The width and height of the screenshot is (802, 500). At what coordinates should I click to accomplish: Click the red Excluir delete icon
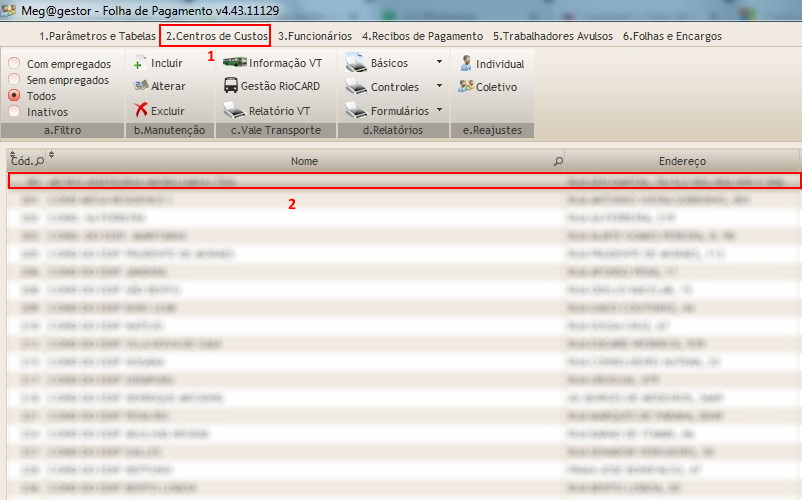pyautogui.click(x=141, y=111)
